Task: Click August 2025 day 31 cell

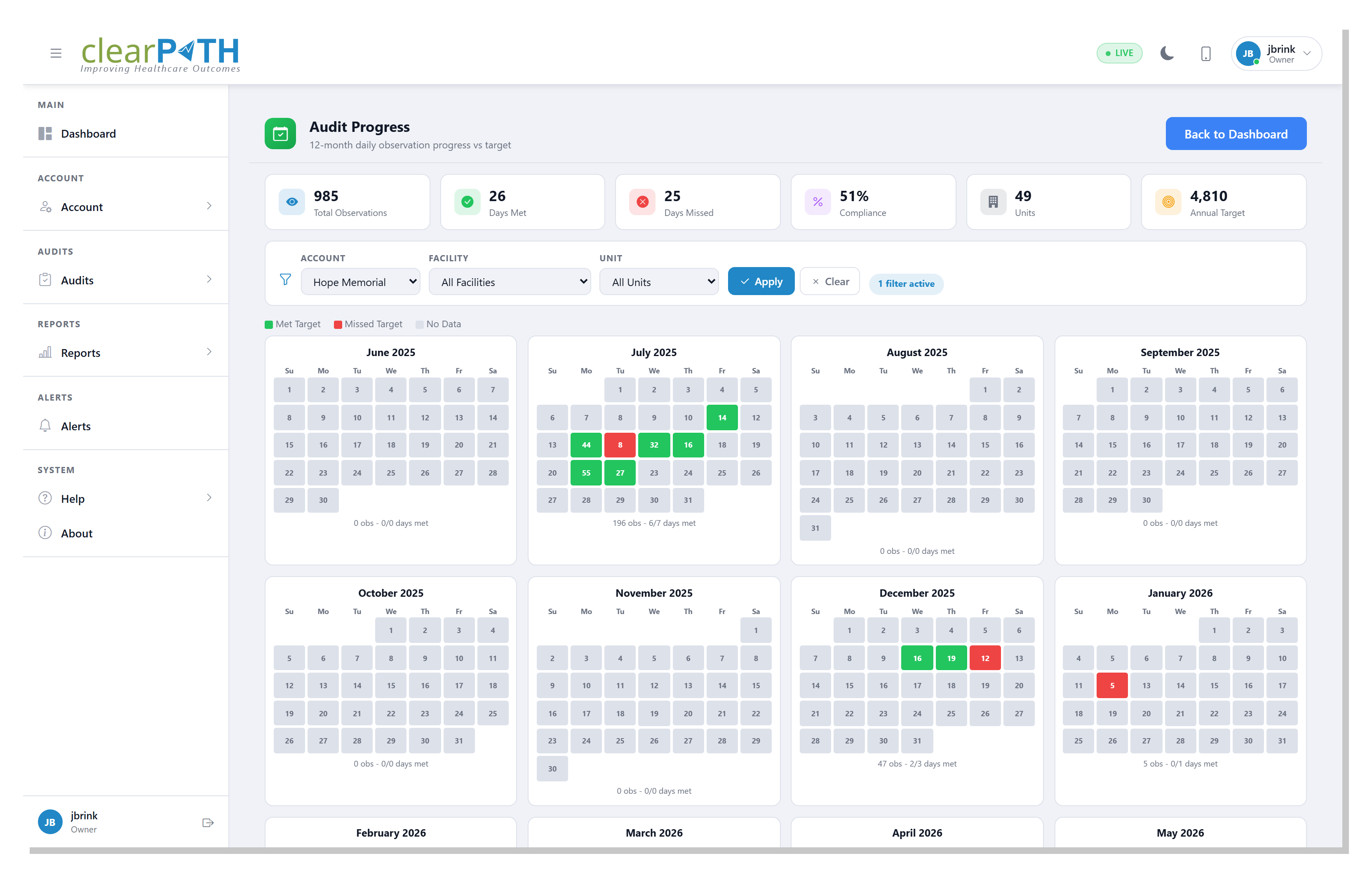Action: pyautogui.click(x=815, y=528)
